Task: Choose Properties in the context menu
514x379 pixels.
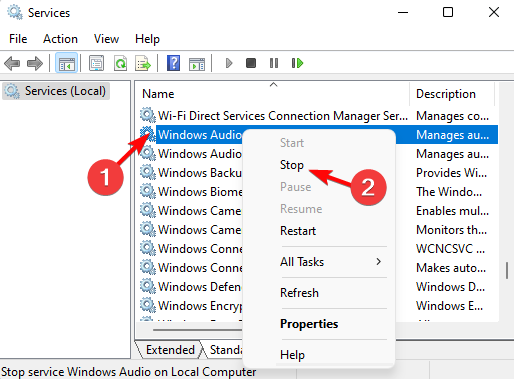Action: click(x=309, y=324)
